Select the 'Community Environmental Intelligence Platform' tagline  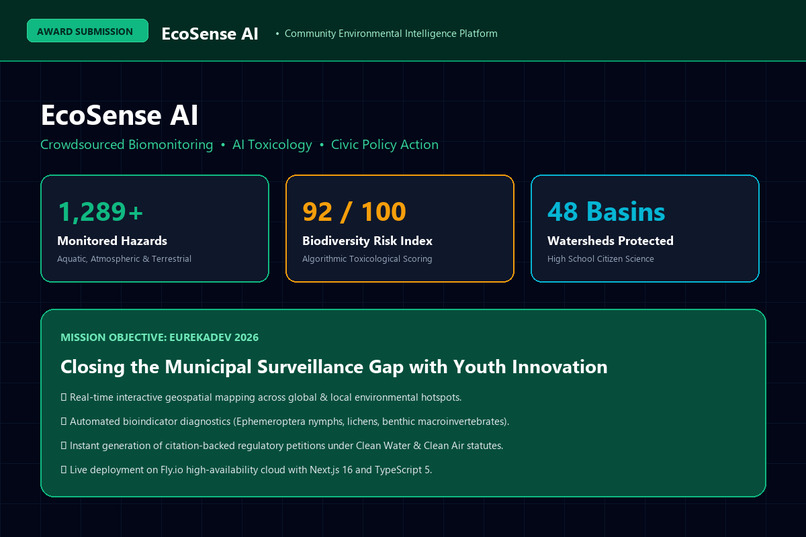pos(391,33)
